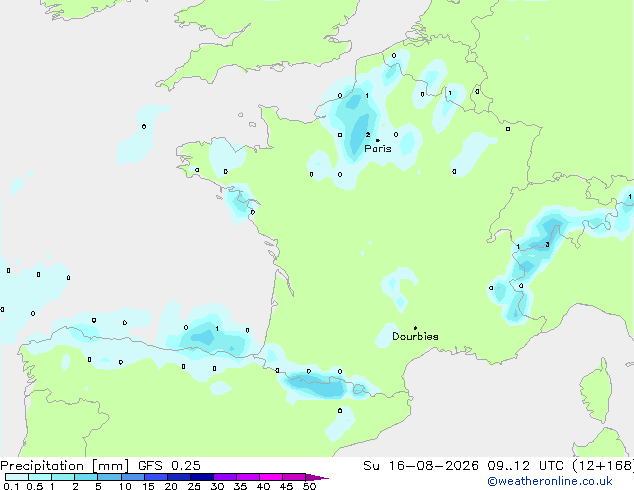Screen dimensions: 634x490
Task: Click the '30' legend scale label
Action: (x=217, y=486)
